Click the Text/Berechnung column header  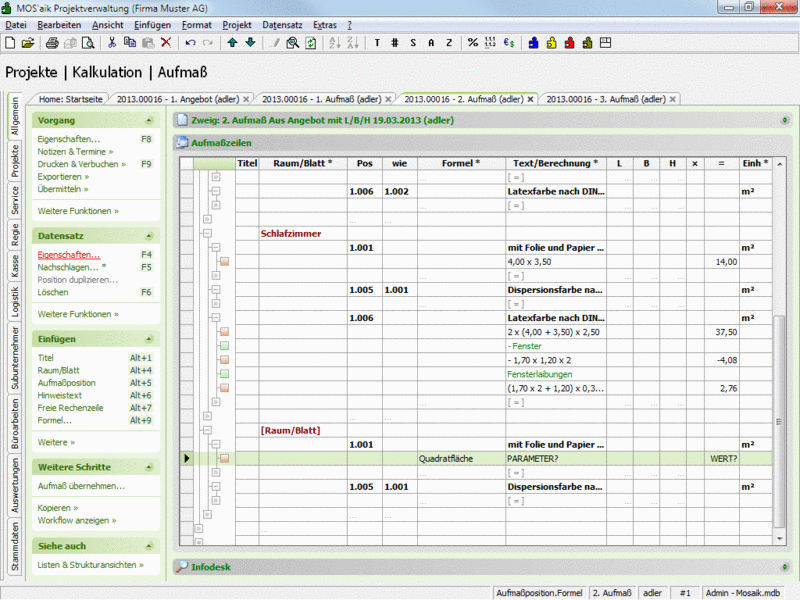point(556,163)
